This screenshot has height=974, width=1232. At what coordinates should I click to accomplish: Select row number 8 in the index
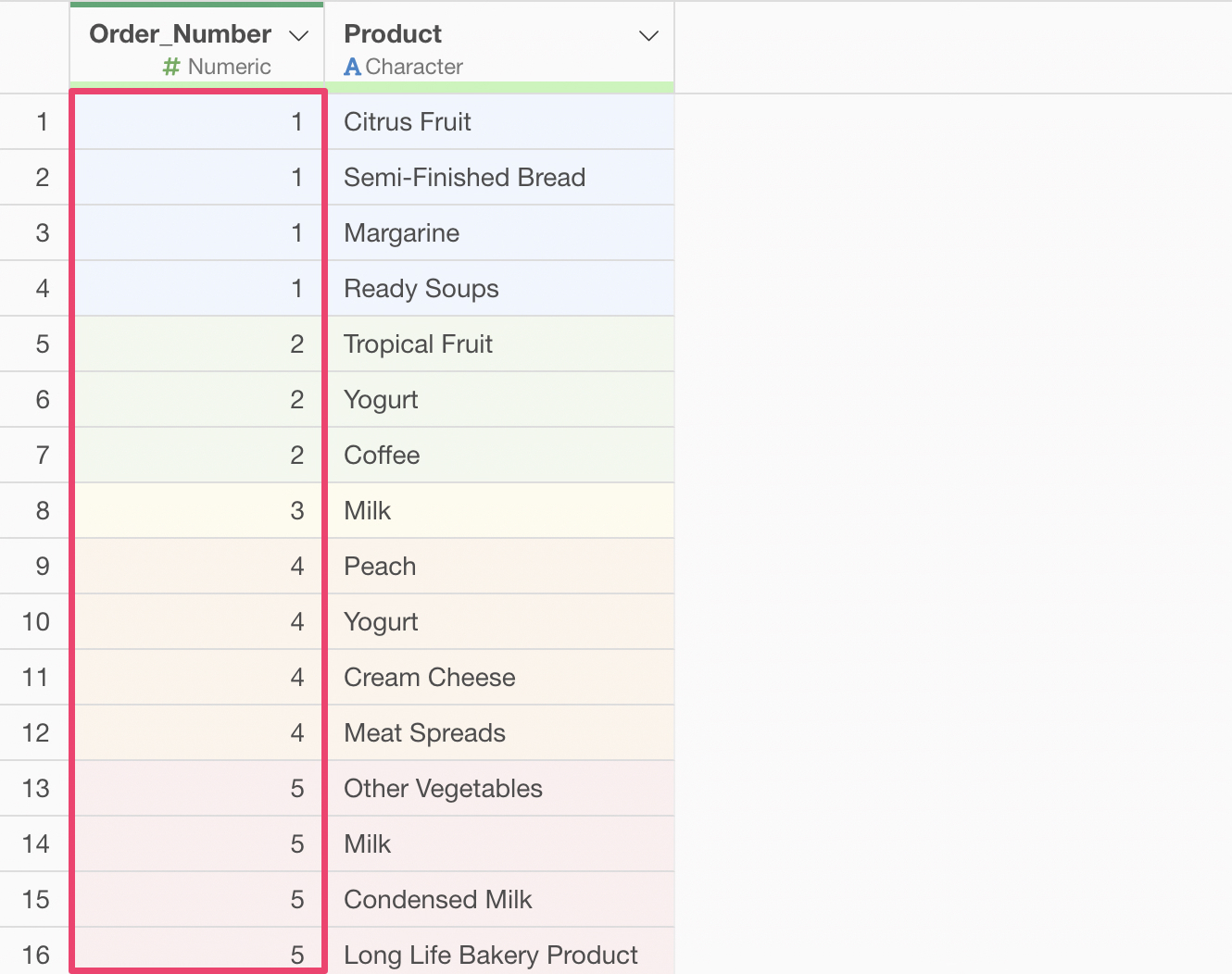pos(42,511)
